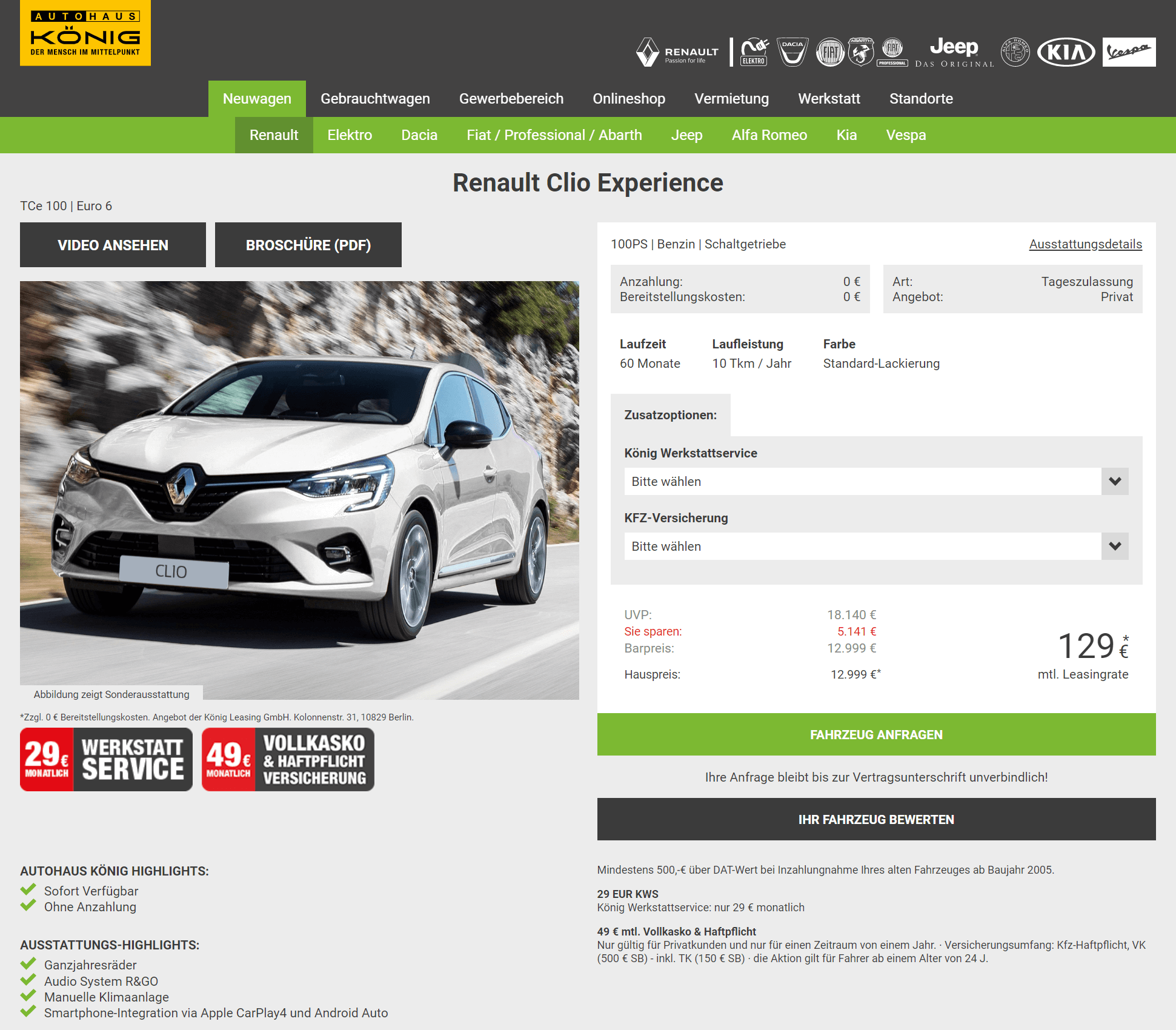Click the Fiat Professional logo
The image size is (1176, 1030).
pos(892,52)
